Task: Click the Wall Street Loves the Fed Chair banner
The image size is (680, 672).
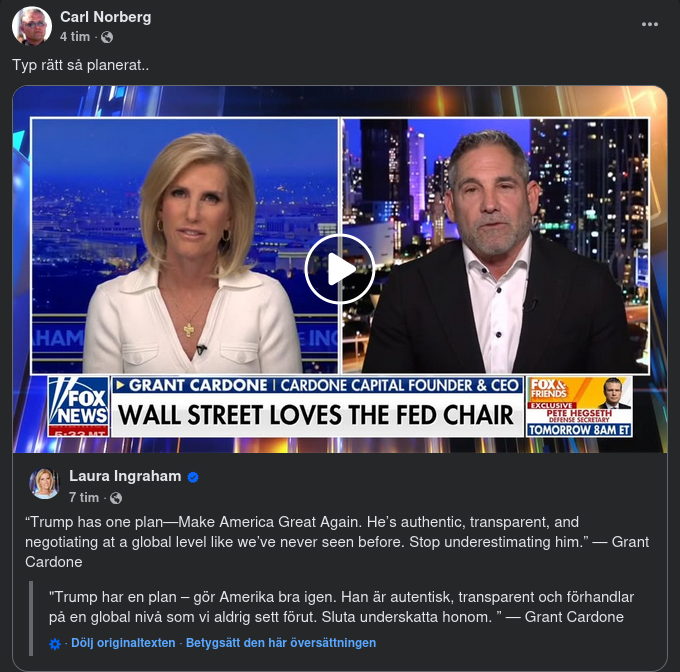Action: click(317, 415)
